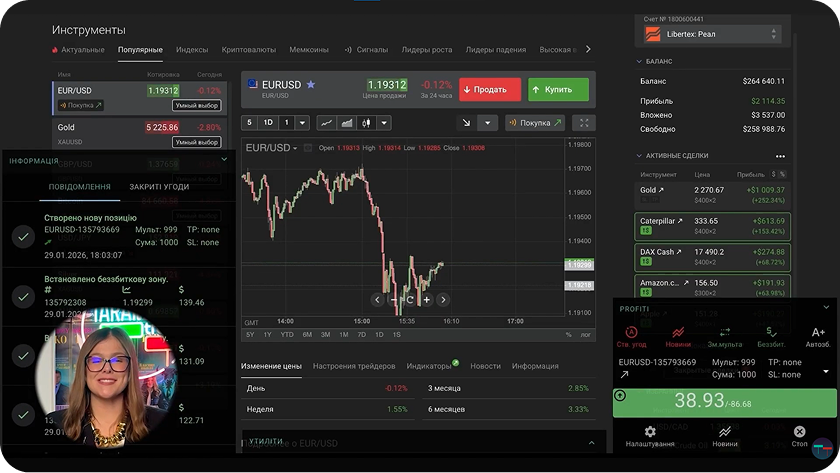
Task: Switch to line chart type icon
Action: (x=327, y=123)
